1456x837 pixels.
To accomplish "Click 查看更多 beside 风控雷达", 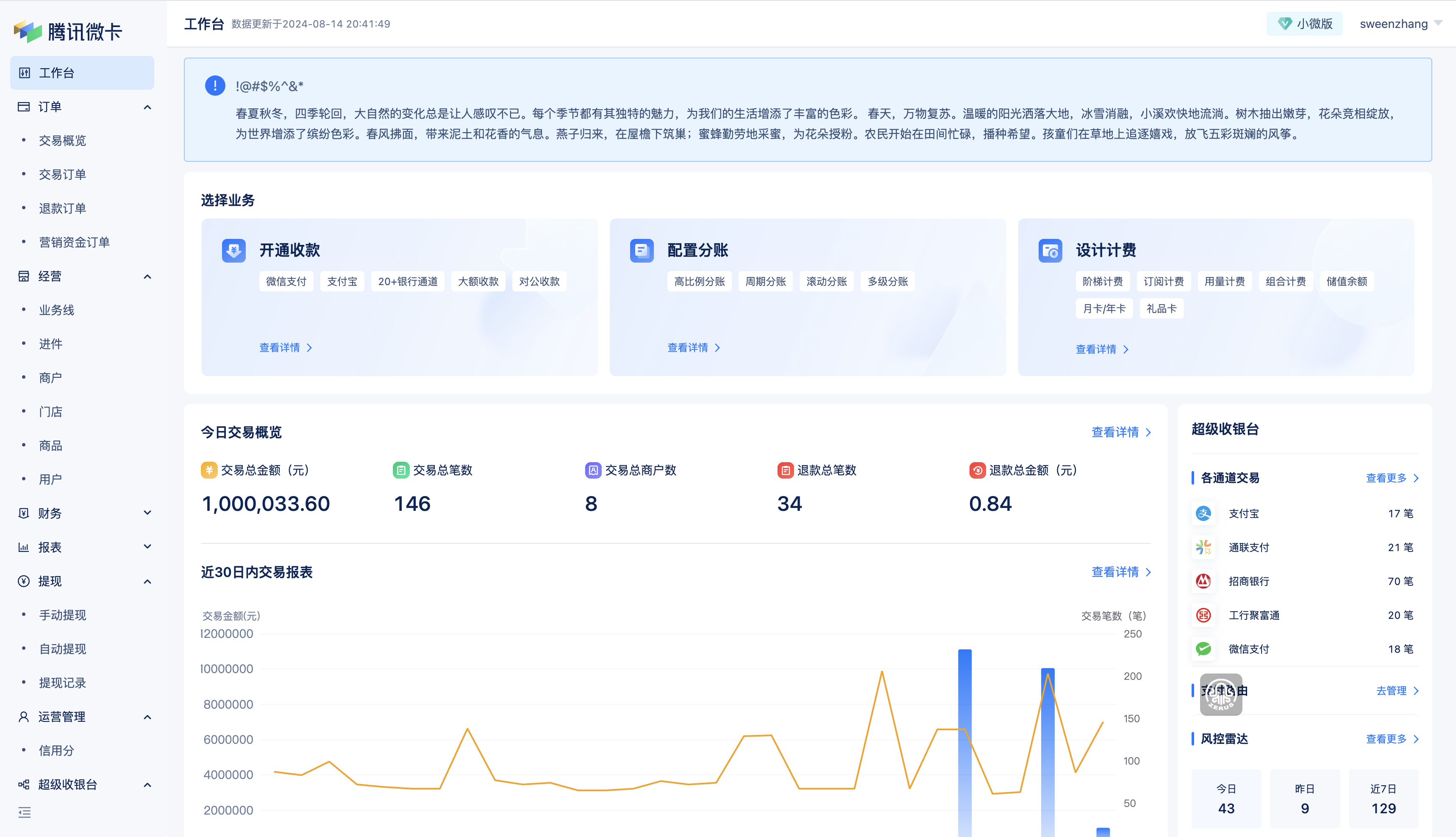I will point(1392,739).
